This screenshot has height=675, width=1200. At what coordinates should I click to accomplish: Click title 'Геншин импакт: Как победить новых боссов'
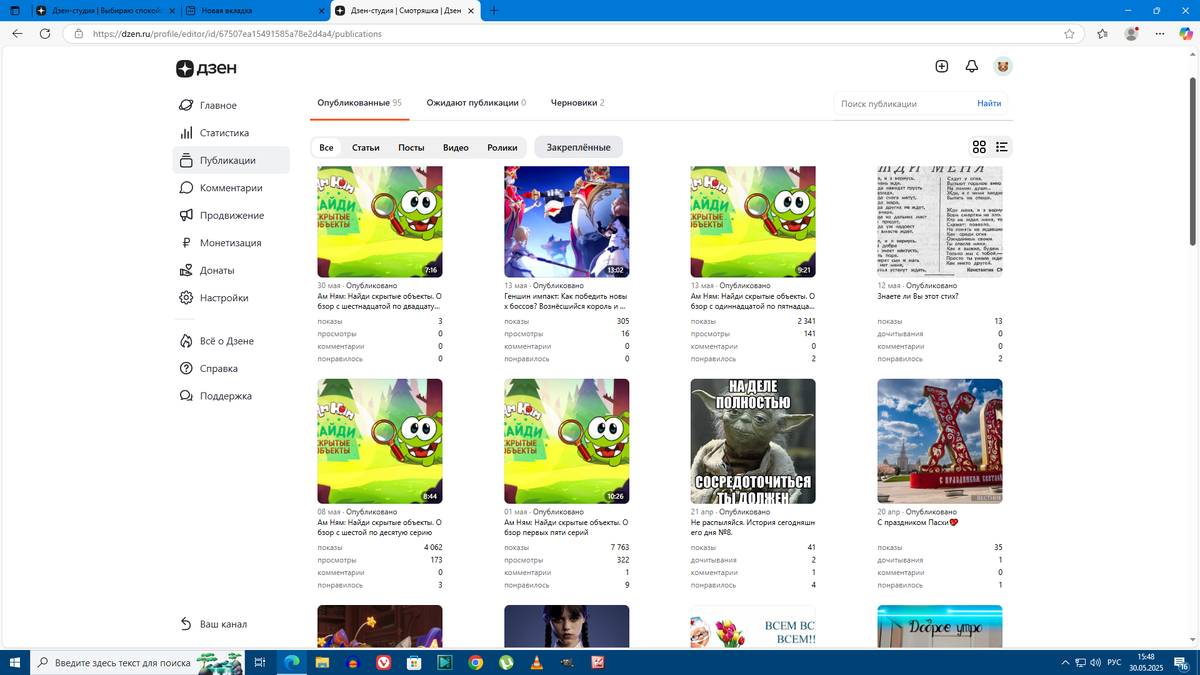coord(566,301)
